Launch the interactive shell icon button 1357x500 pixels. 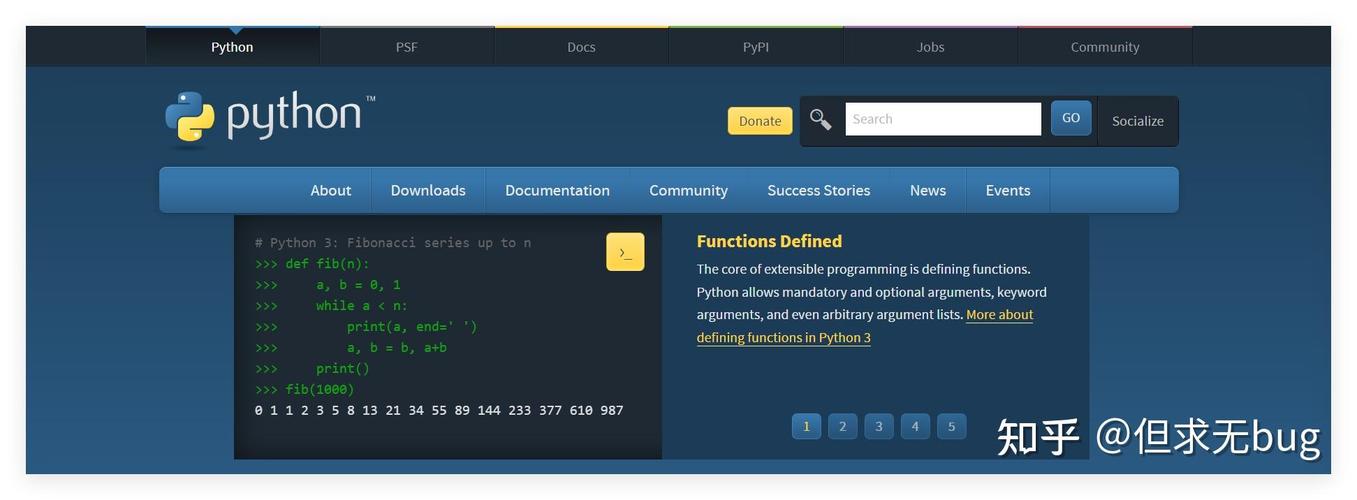pyautogui.click(x=625, y=252)
